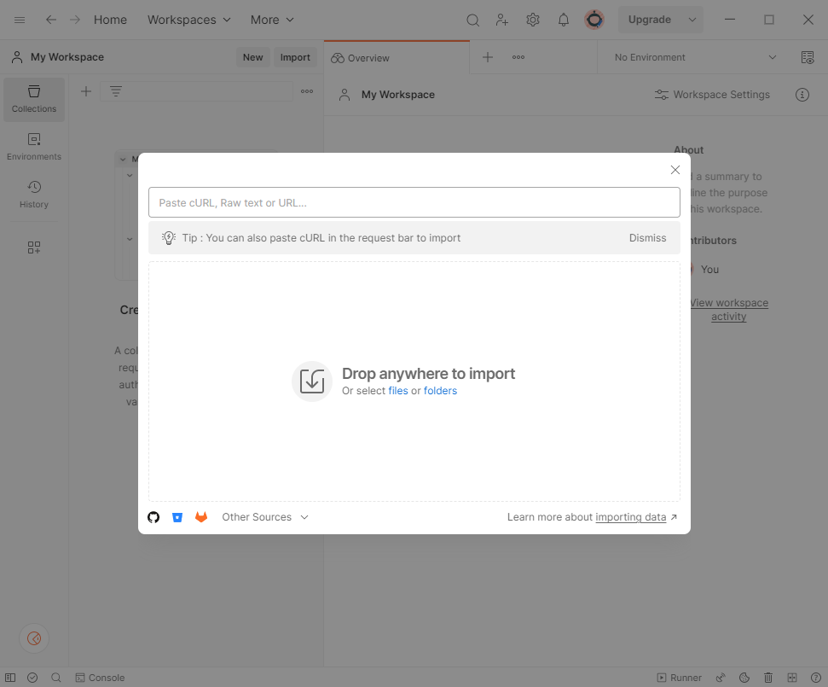Close the import dialog with X
828x687 pixels.
pos(675,170)
